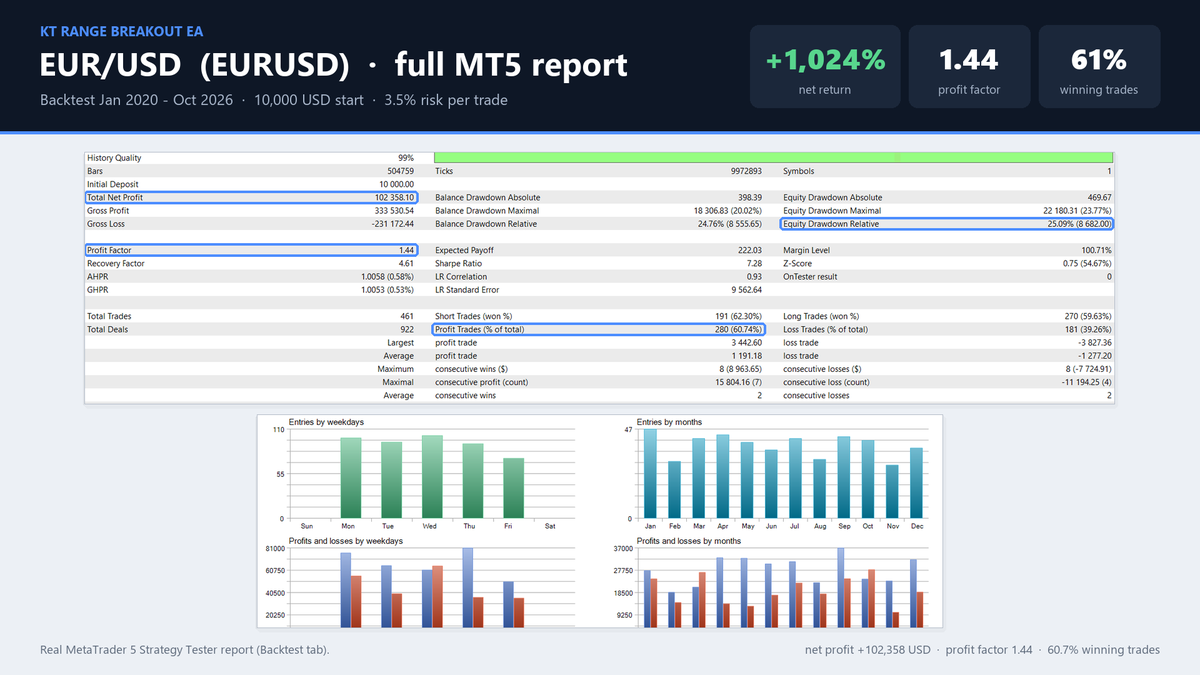Select the 61% winning trades card

tap(1099, 67)
